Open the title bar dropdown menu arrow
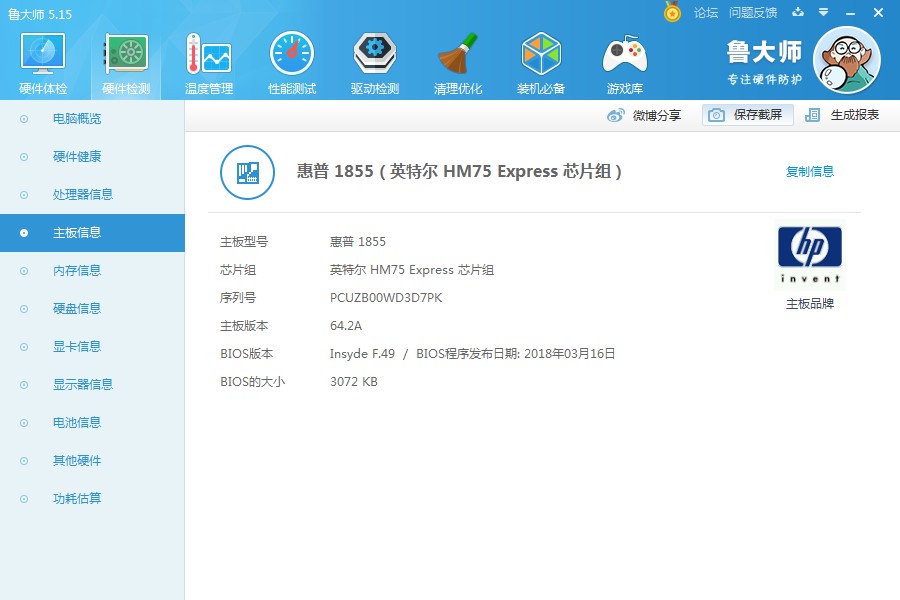The width and height of the screenshot is (900, 600). 824,12
